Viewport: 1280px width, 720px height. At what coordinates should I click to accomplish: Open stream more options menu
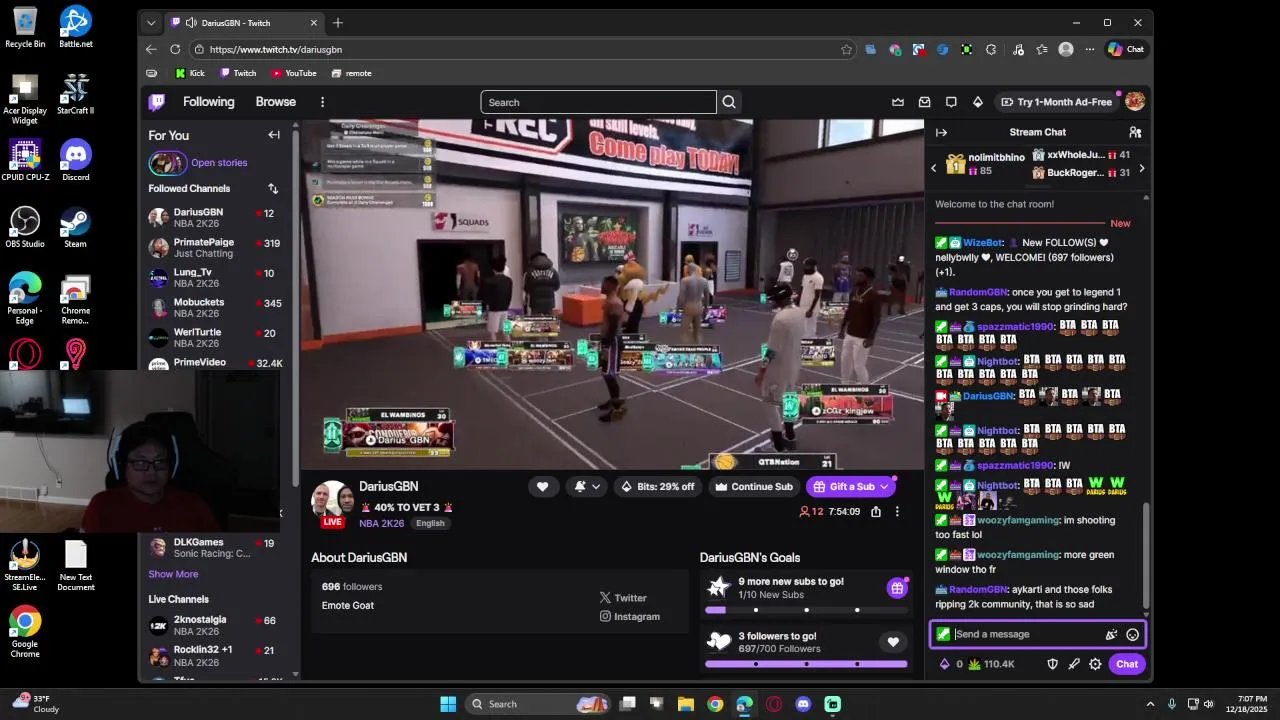pos(897,511)
